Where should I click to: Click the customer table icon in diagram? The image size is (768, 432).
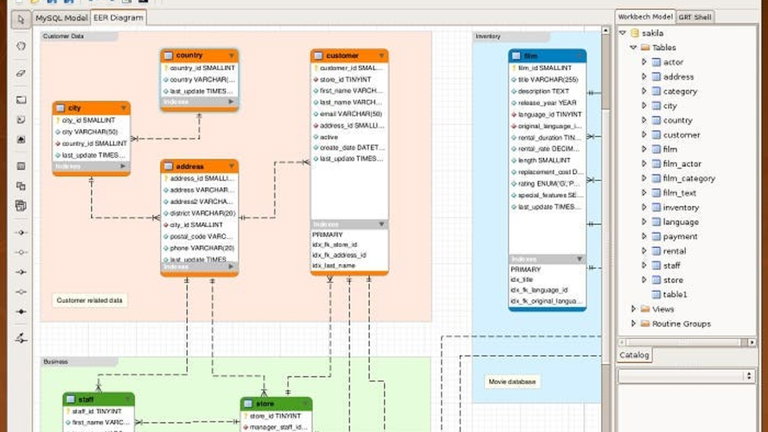click(x=318, y=56)
